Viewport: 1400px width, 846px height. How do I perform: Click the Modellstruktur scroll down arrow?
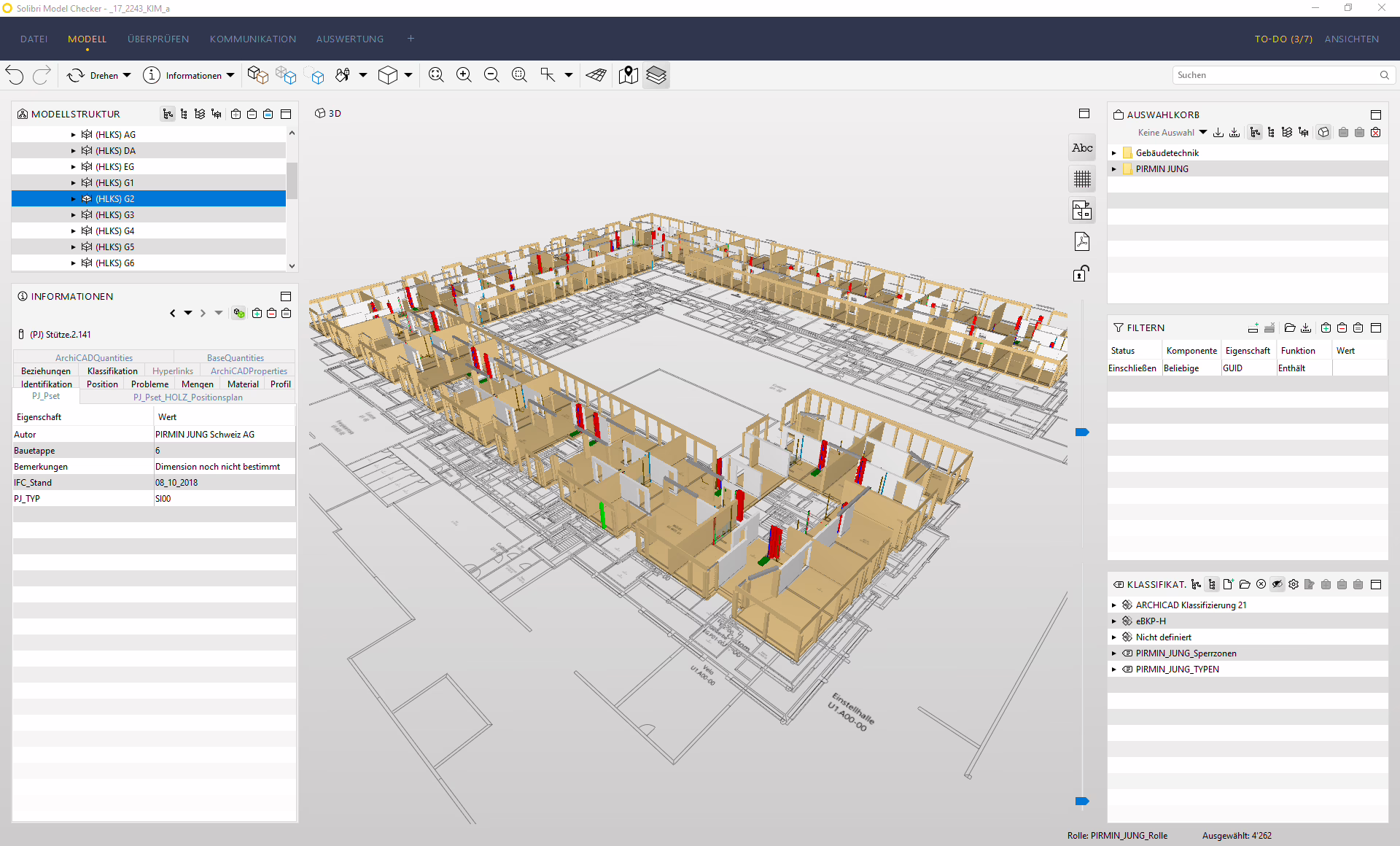(292, 266)
